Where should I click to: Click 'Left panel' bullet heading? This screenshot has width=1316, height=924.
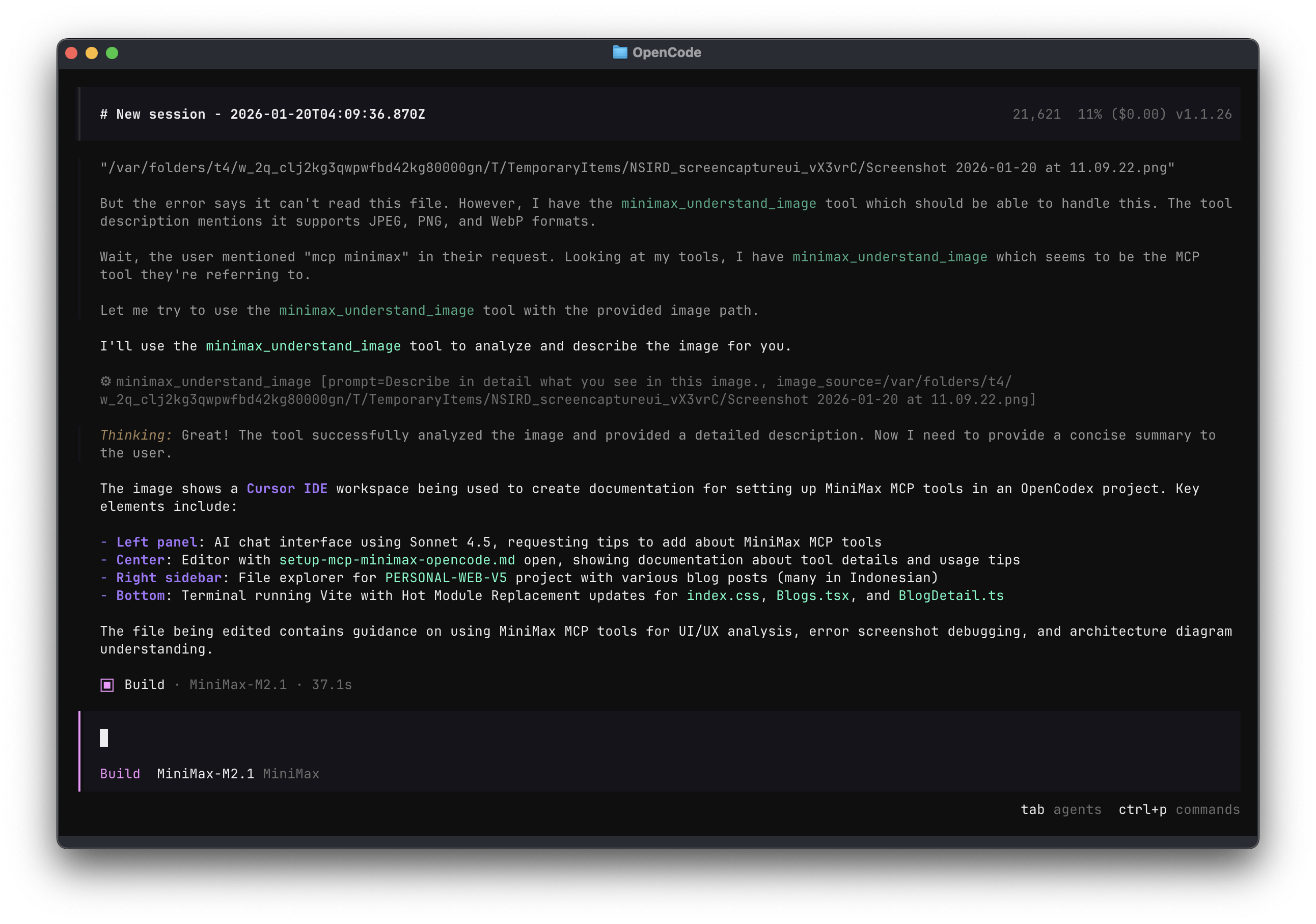click(x=156, y=541)
